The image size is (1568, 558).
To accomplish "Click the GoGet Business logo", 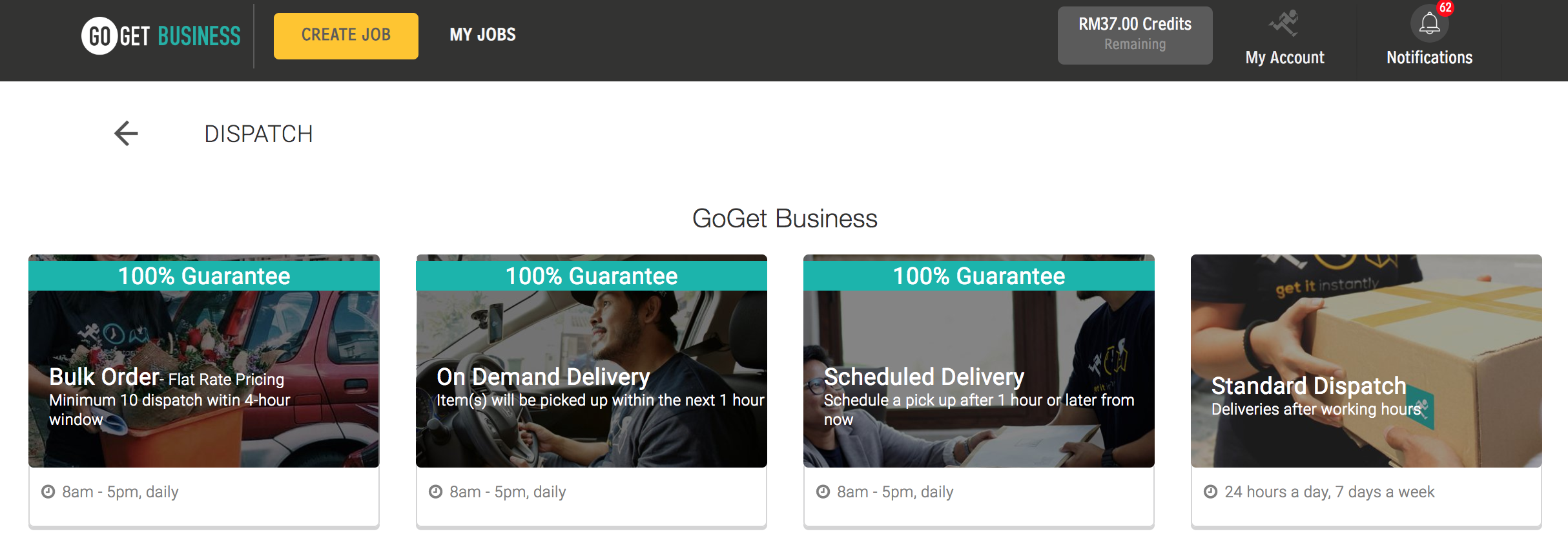I will [161, 36].
